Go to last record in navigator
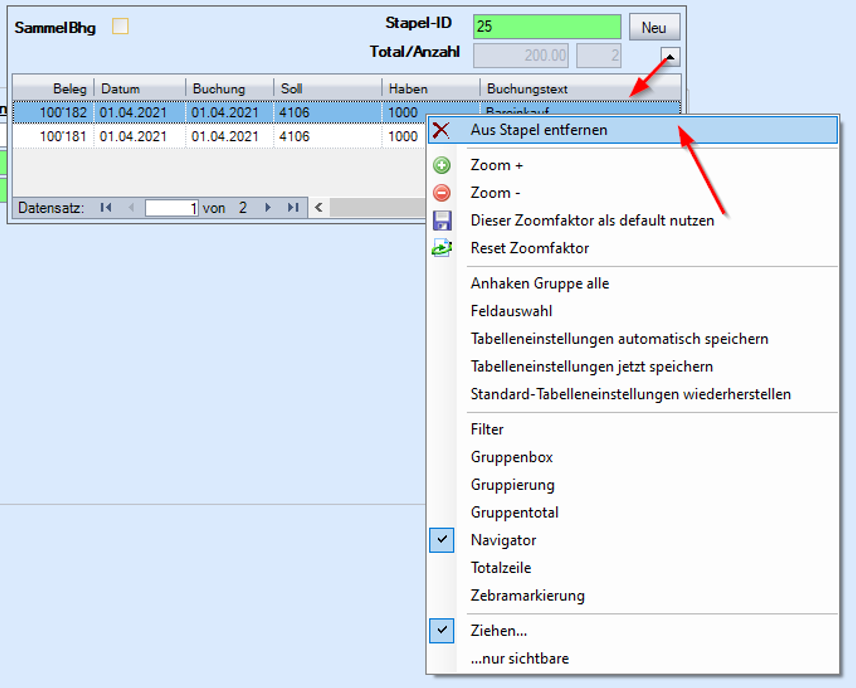This screenshot has height=688, width=856. [293, 207]
